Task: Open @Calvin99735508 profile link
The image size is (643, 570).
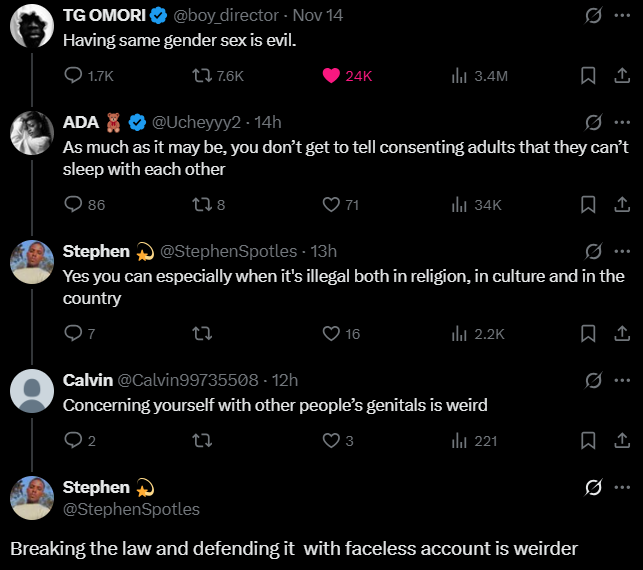Action: tap(189, 380)
